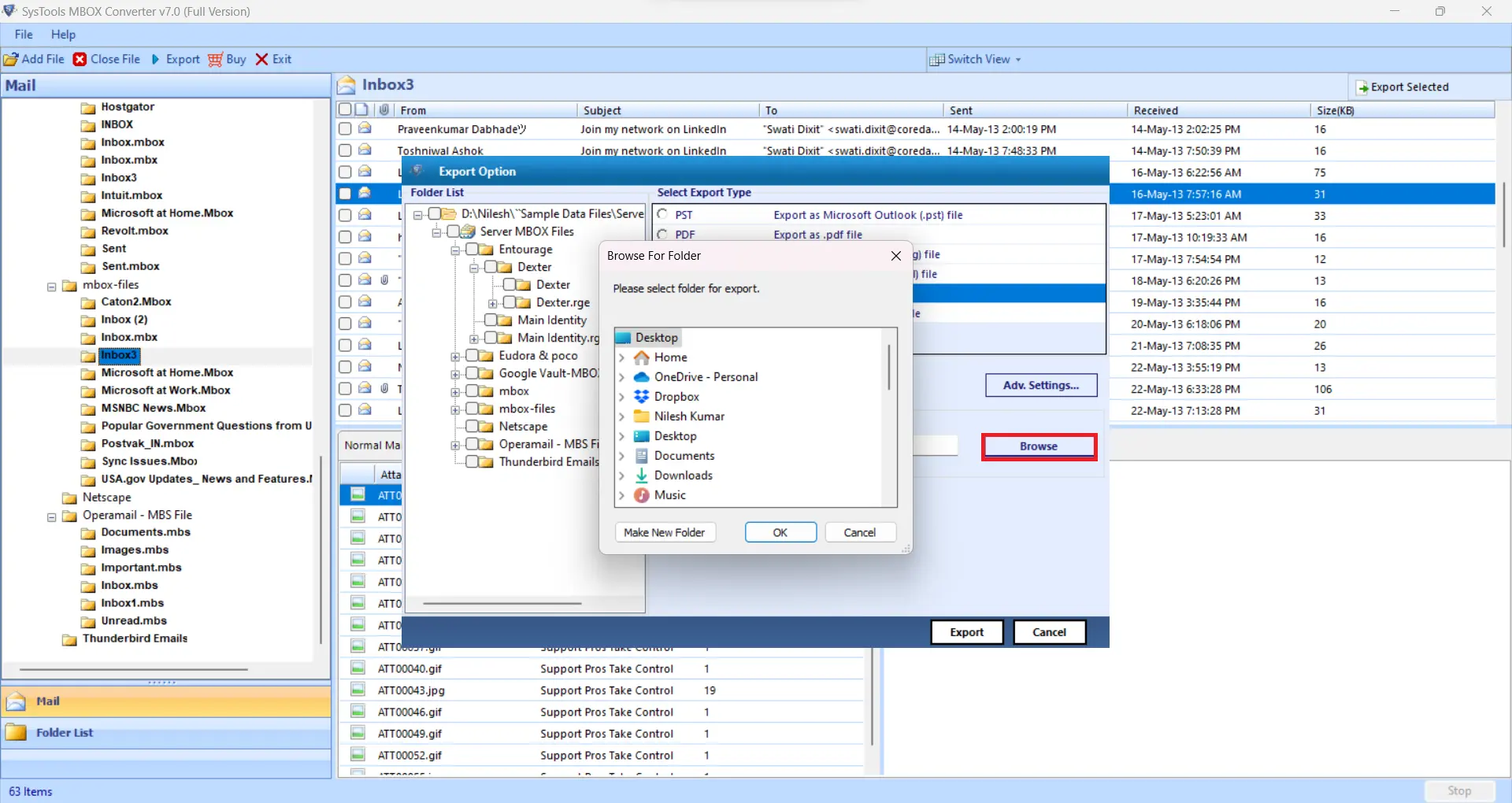Check the Netscape folder checkbox in Folder List
This screenshot has height=803, width=1512.
point(472,426)
